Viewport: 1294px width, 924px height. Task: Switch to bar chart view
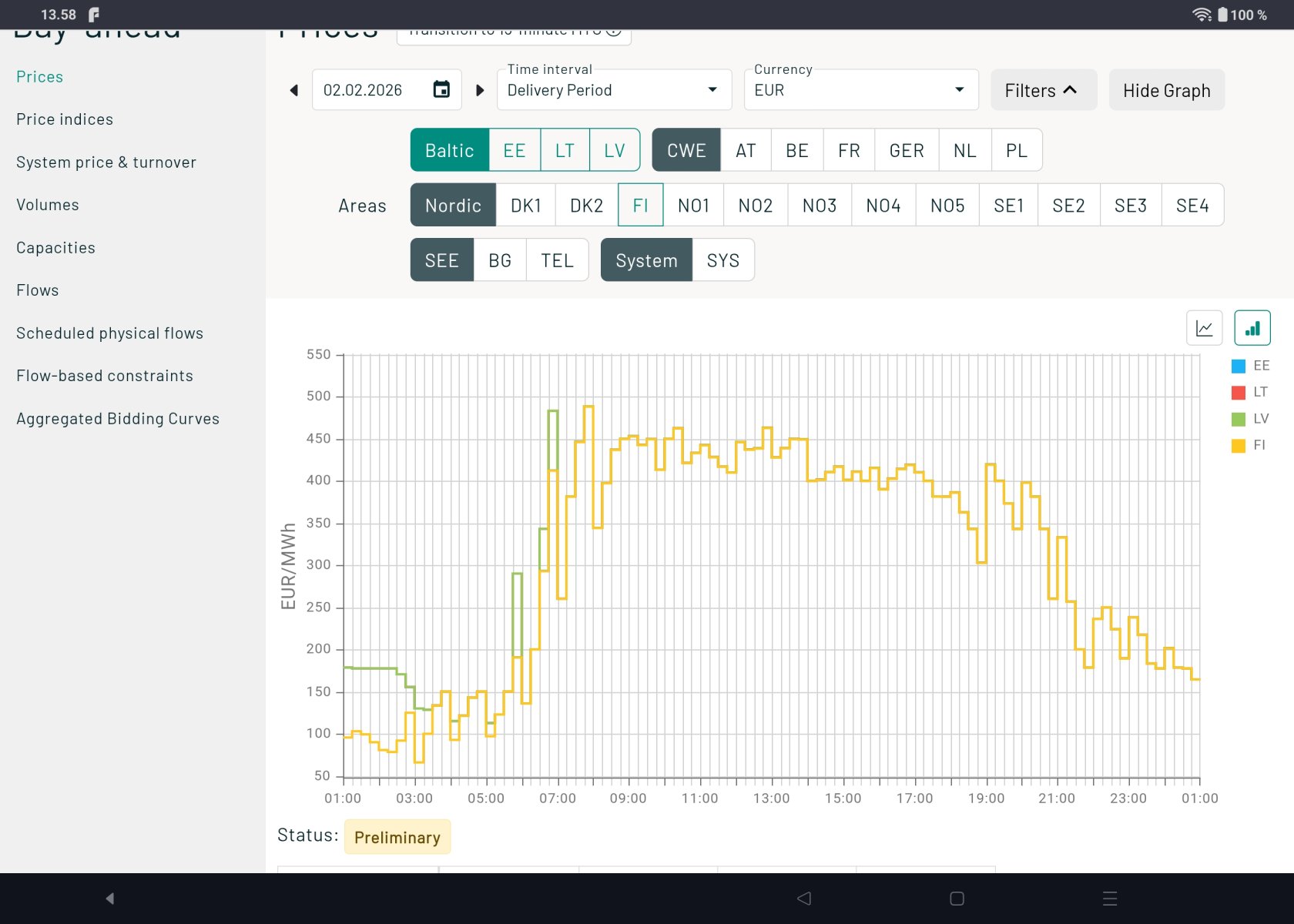coord(1252,329)
